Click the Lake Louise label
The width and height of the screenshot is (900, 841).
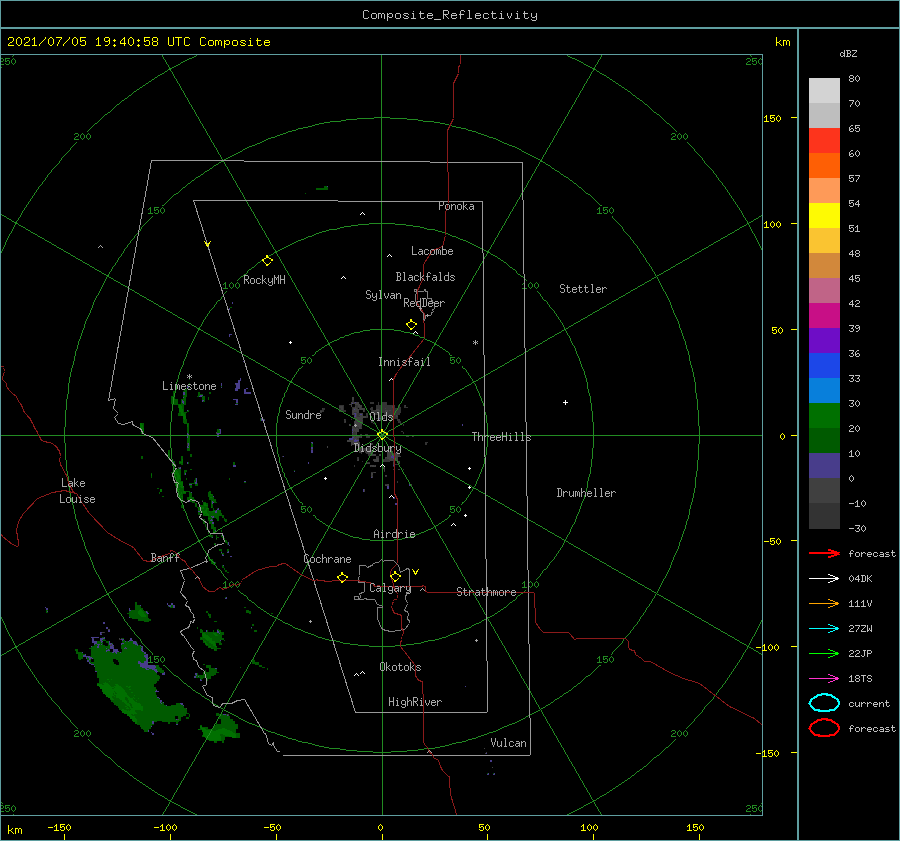[x=77, y=491]
